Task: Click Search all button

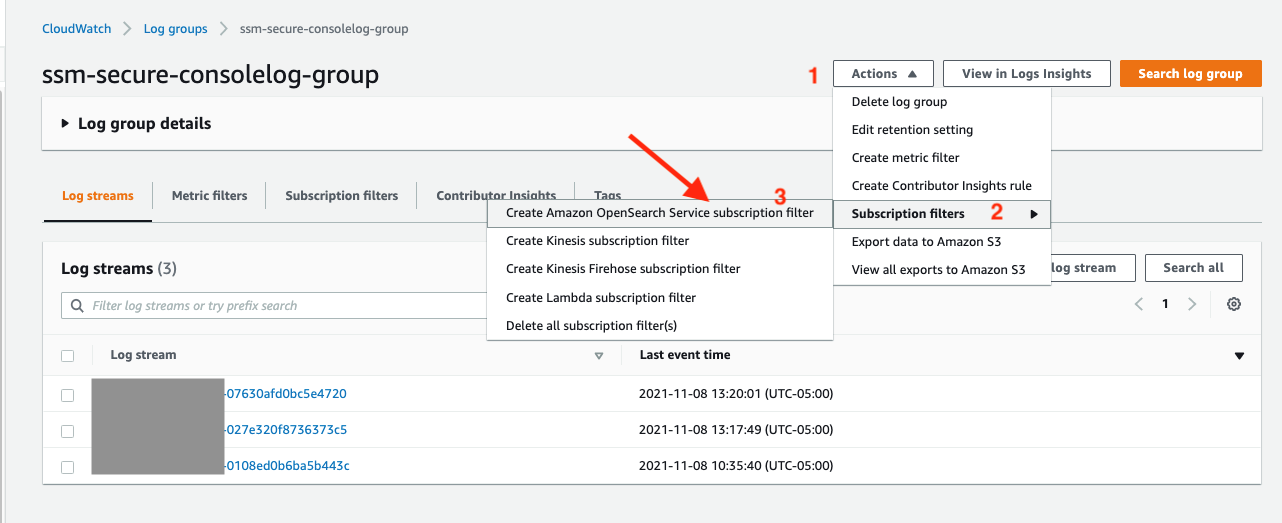Action: 1193,268
